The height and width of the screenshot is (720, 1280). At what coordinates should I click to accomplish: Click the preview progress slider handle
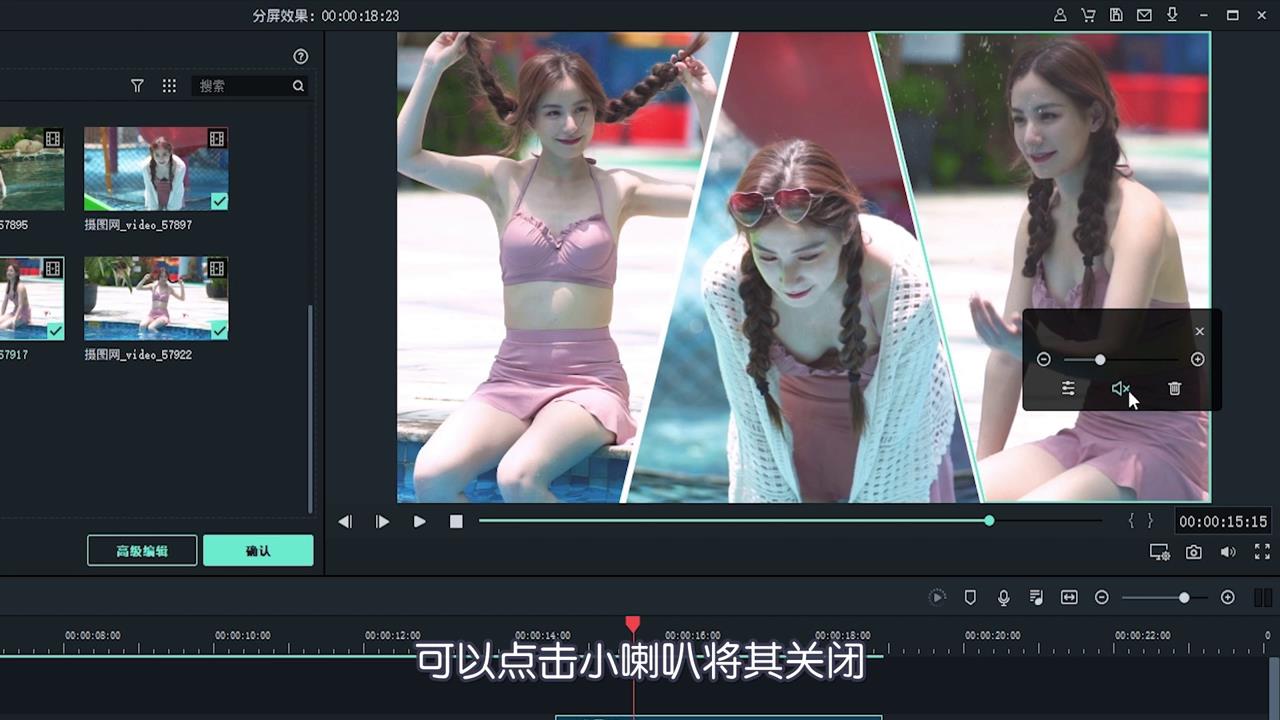pyautogui.click(x=989, y=521)
